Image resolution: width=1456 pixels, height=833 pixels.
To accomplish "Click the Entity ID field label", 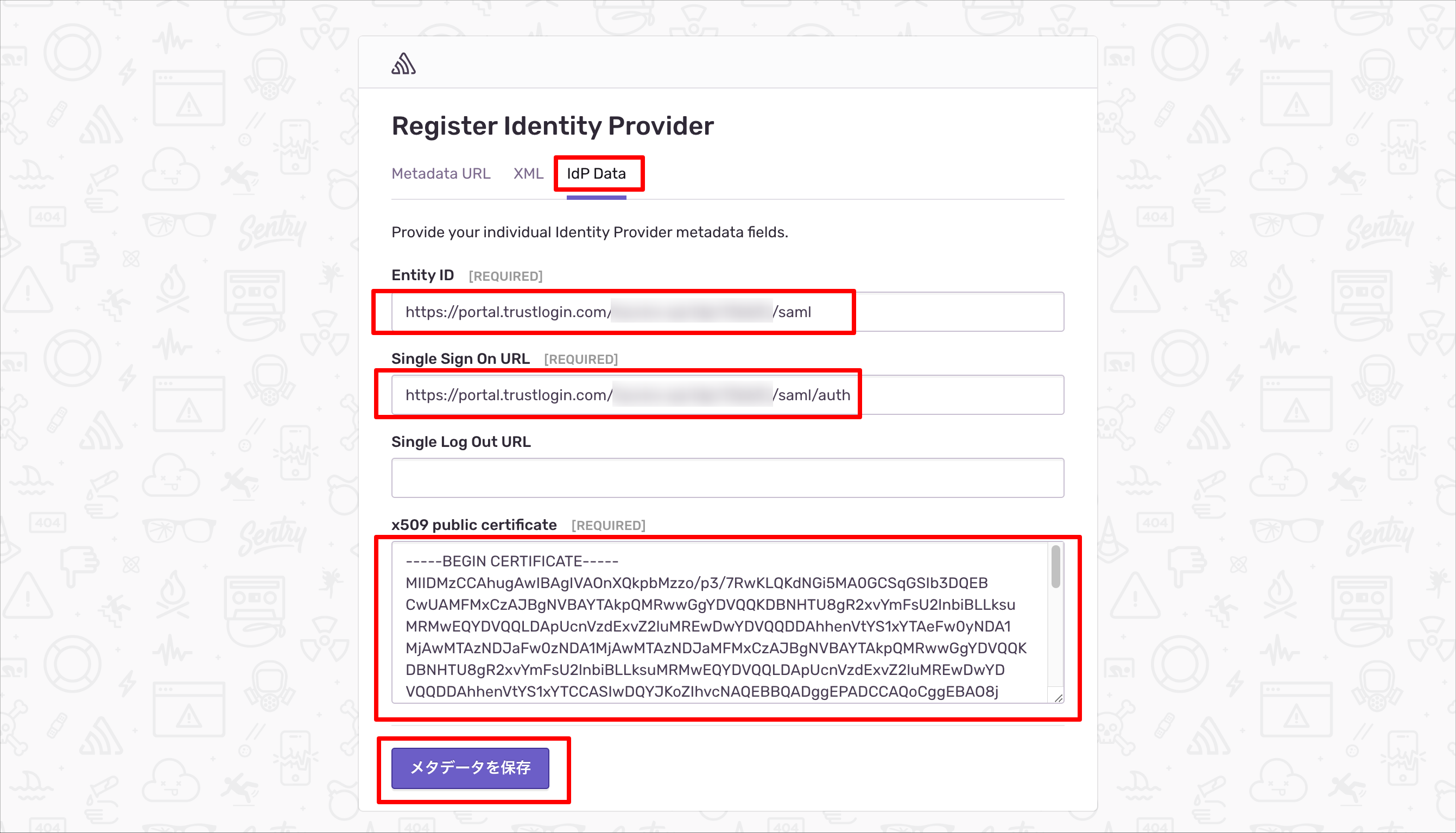I will click(x=422, y=275).
